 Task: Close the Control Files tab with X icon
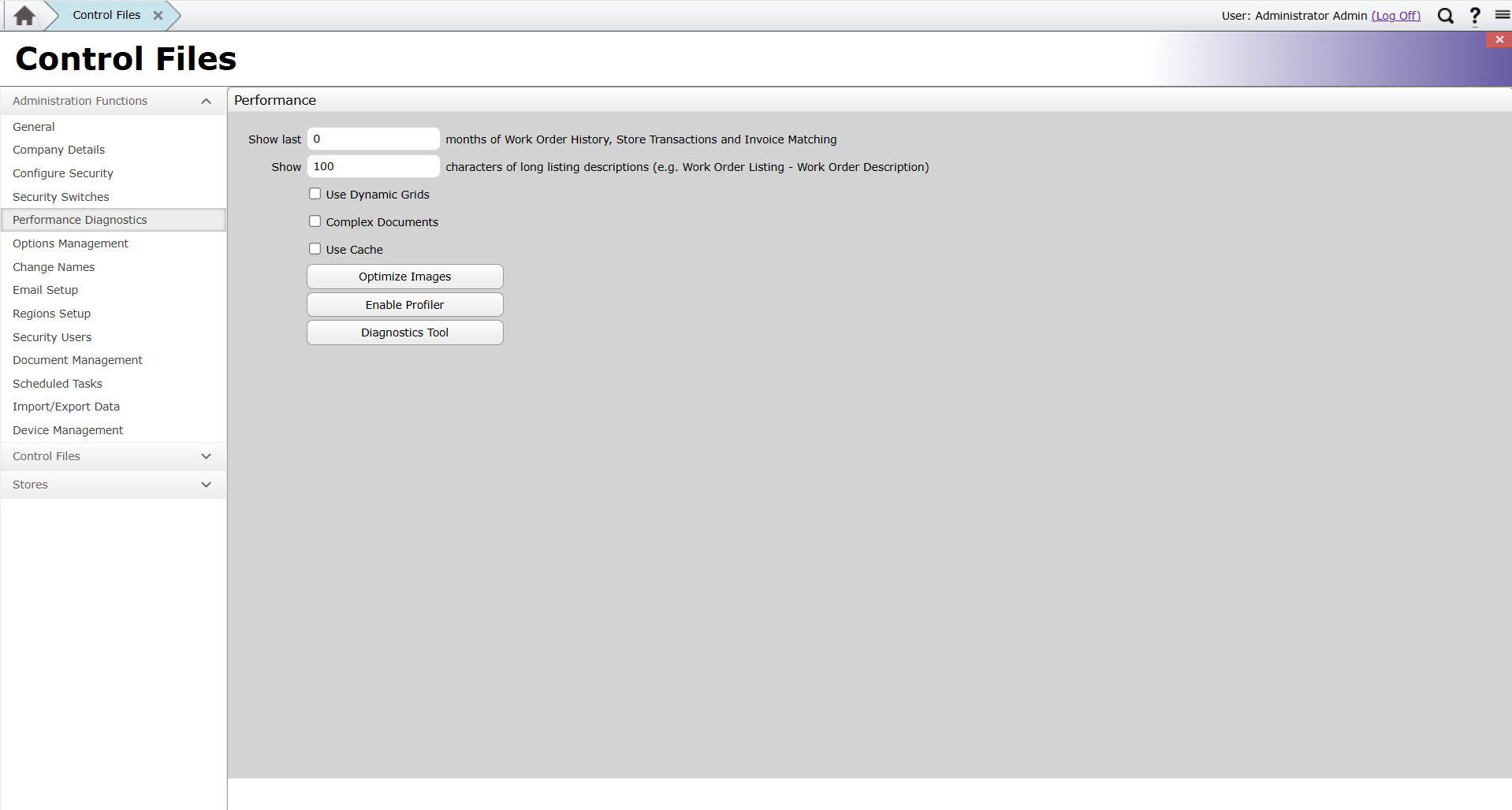pyautogui.click(x=158, y=16)
